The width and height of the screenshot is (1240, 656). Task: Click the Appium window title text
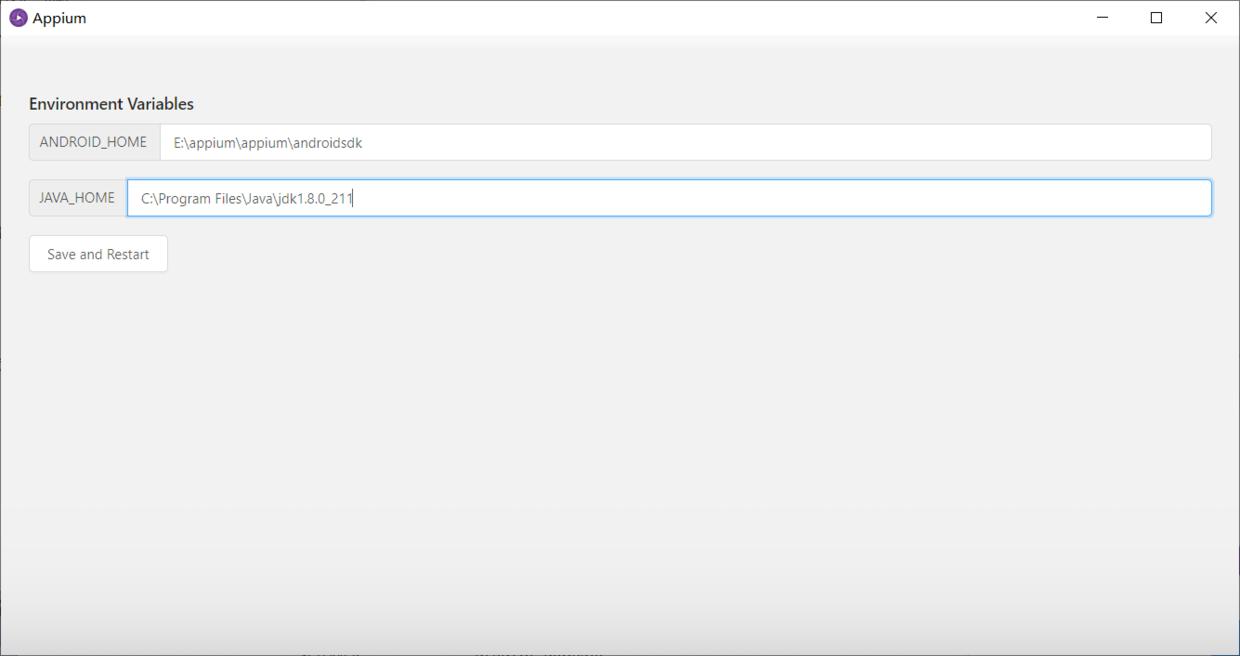pyautogui.click(x=59, y=18)
